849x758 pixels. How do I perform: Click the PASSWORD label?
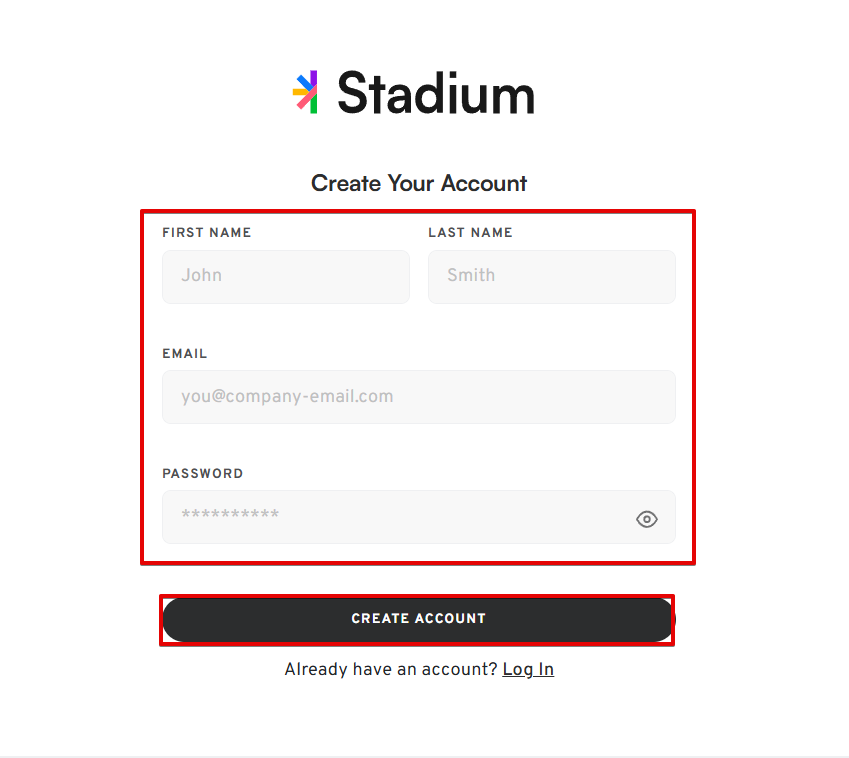[203, 474]
